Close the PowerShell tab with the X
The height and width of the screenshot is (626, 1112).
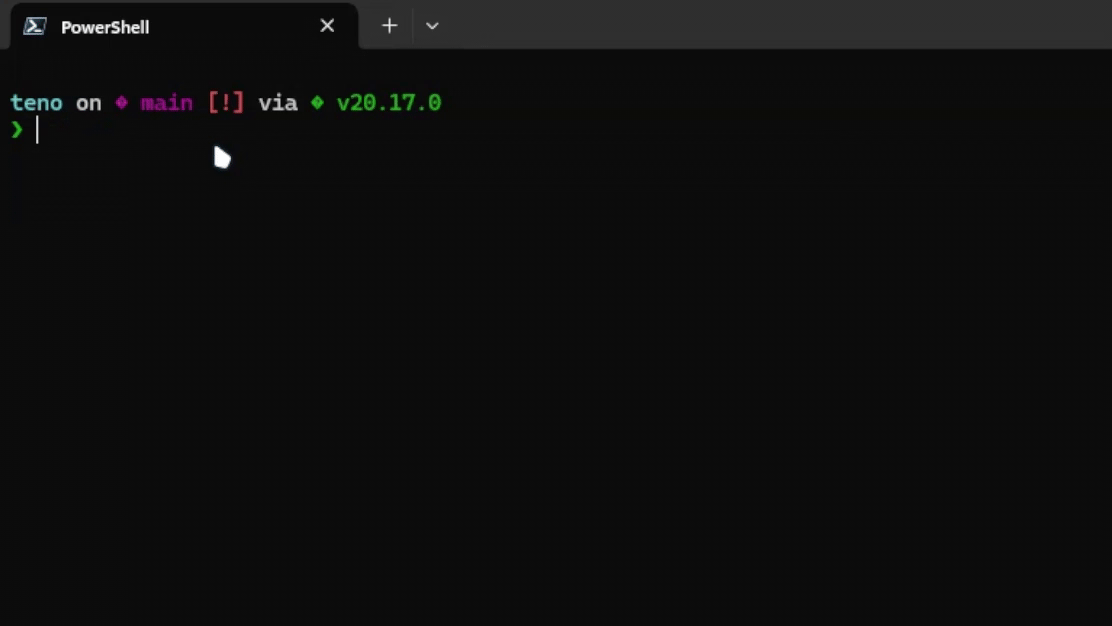pos(327,26)
